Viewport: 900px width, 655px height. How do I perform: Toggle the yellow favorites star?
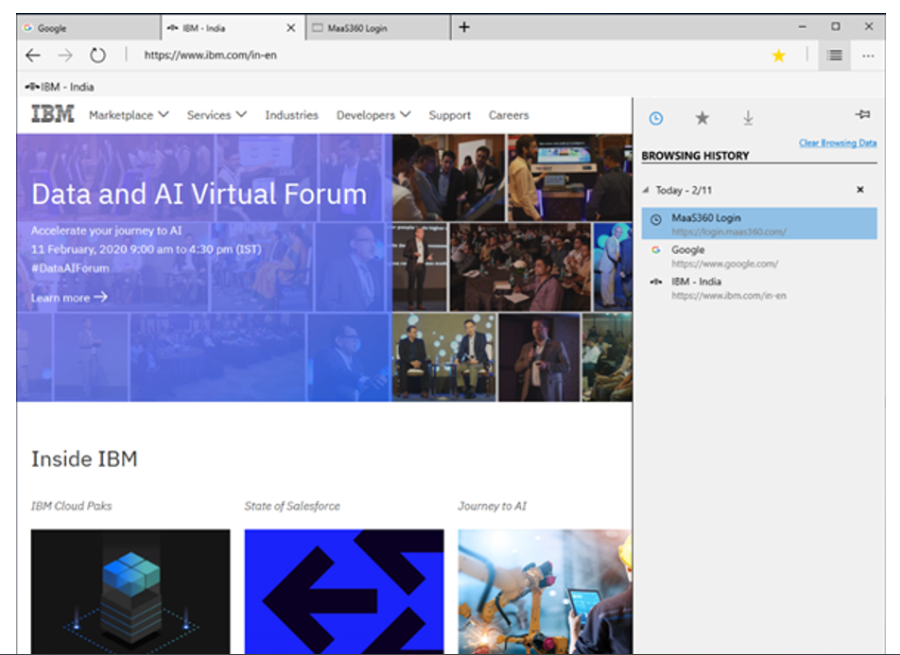[x=778, y=56]
